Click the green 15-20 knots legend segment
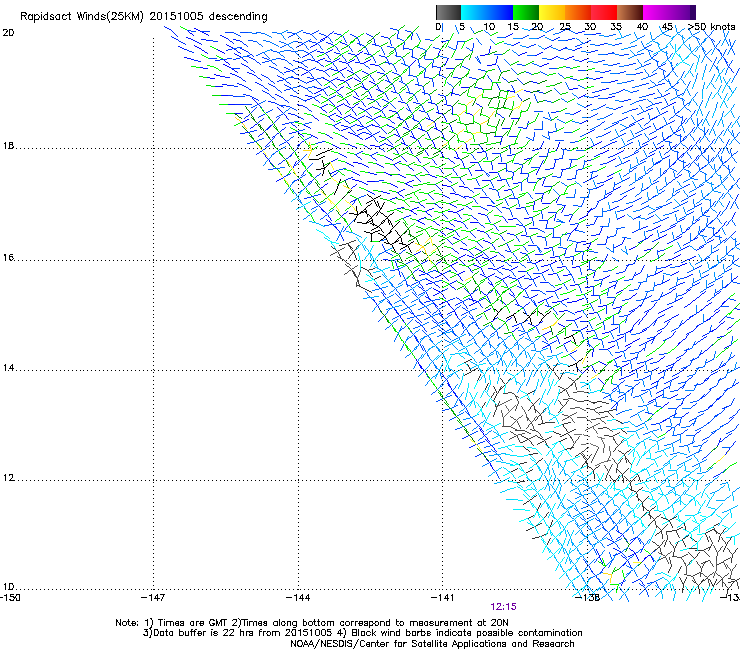 coord(526,12)
